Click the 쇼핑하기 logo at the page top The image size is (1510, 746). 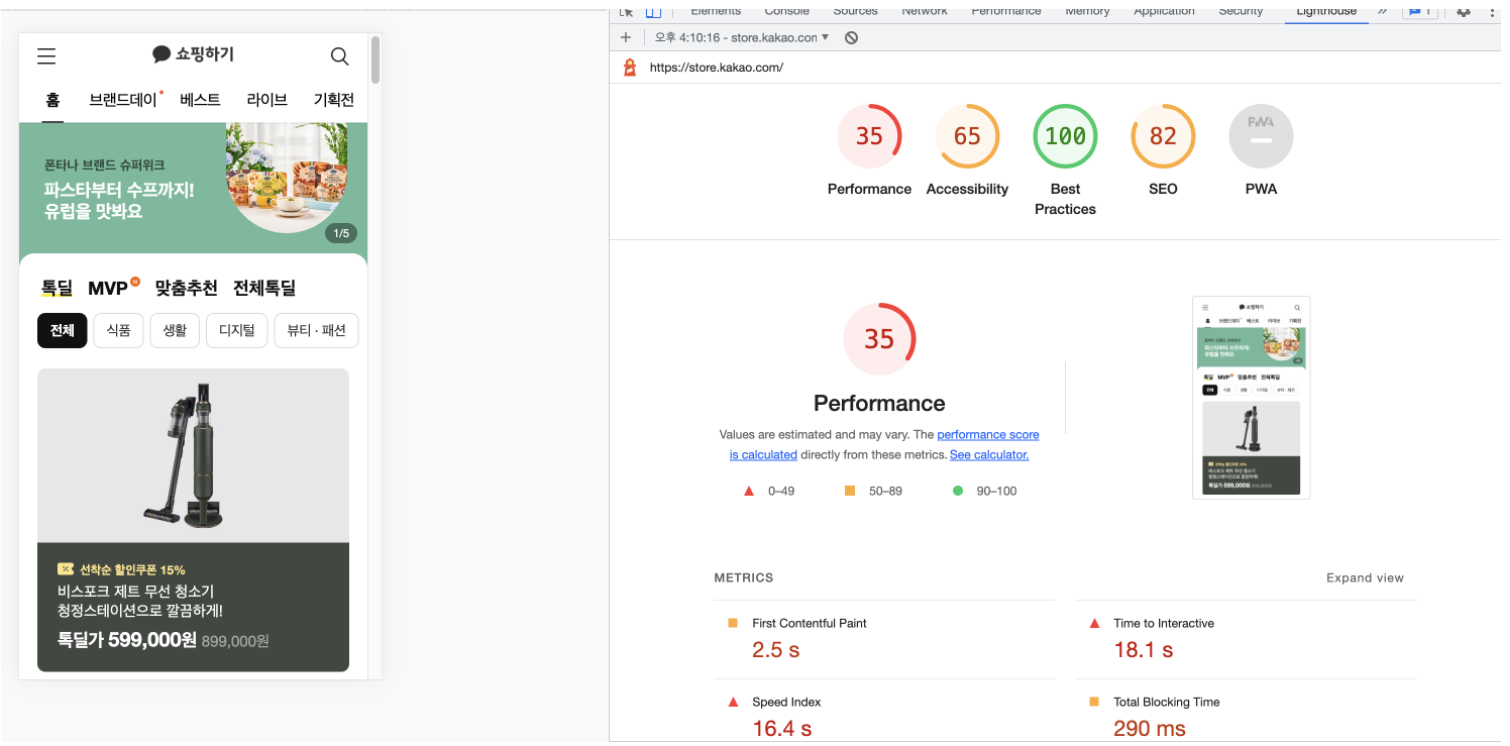[193, 54]
